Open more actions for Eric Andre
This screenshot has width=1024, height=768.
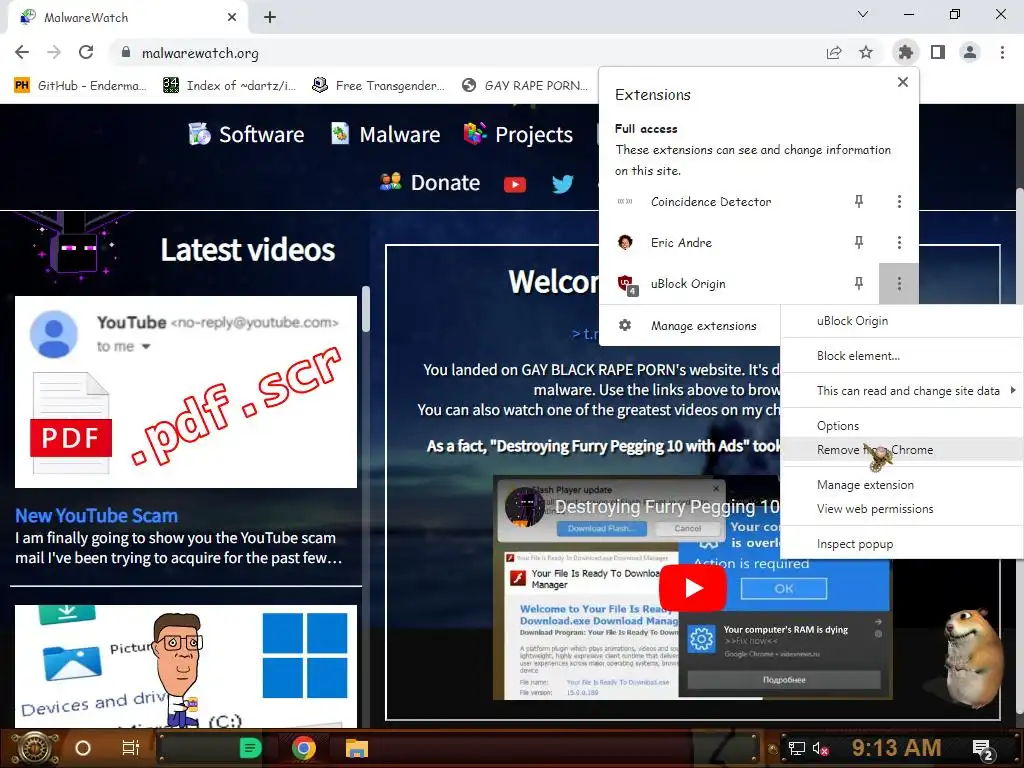point(899,242)
